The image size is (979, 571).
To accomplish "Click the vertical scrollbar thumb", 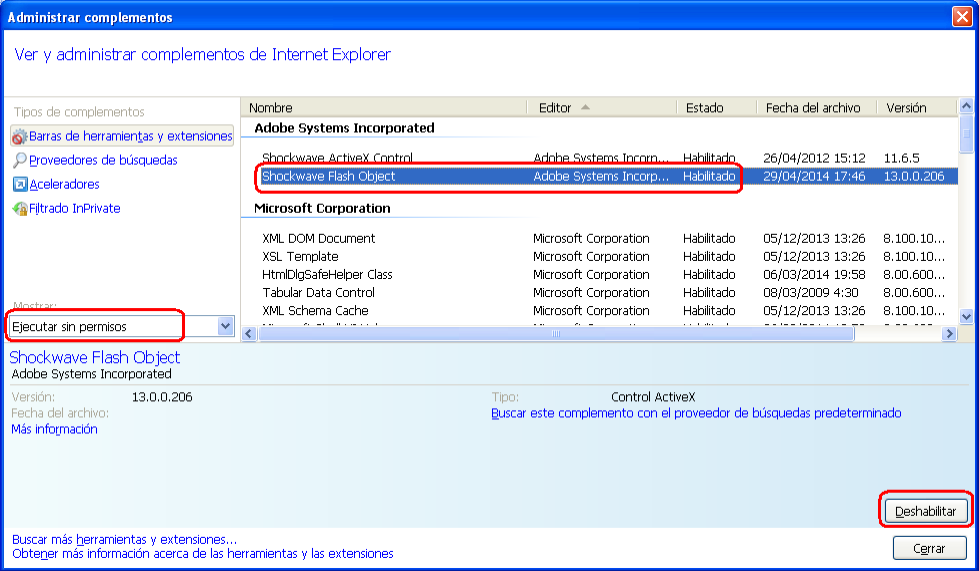I will coord(966,134).
